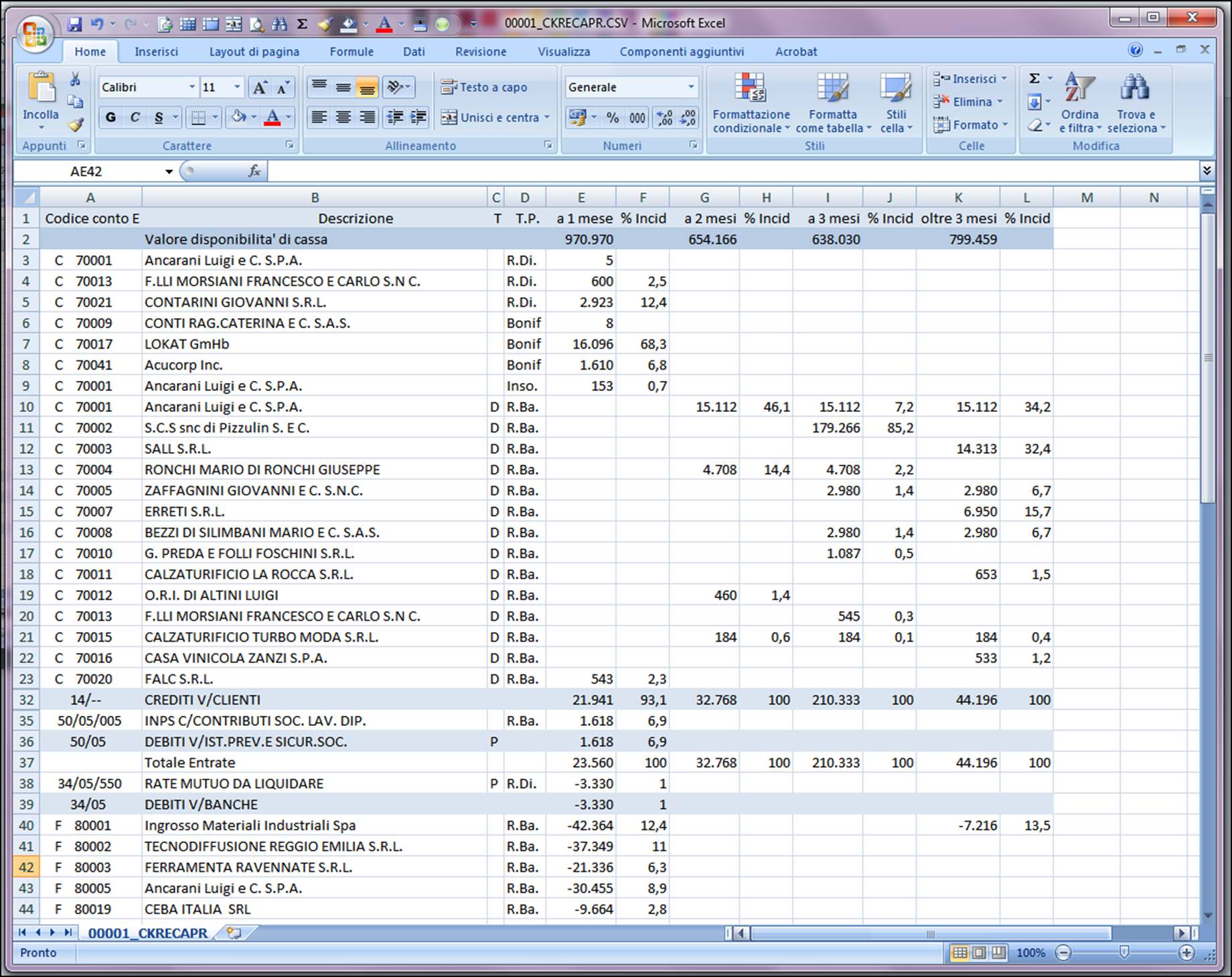Screen dimensions: 1232x977
Task: Open Stili cella gallery
Action: pyautogui.click(x=896, y=102)
